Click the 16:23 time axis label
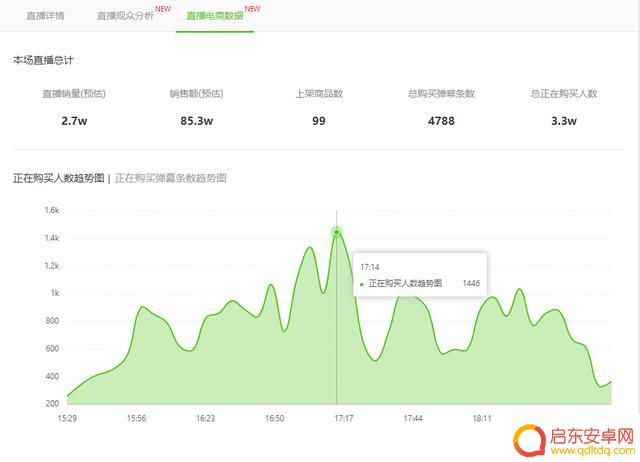640x462 pixels. coord(205,418)
